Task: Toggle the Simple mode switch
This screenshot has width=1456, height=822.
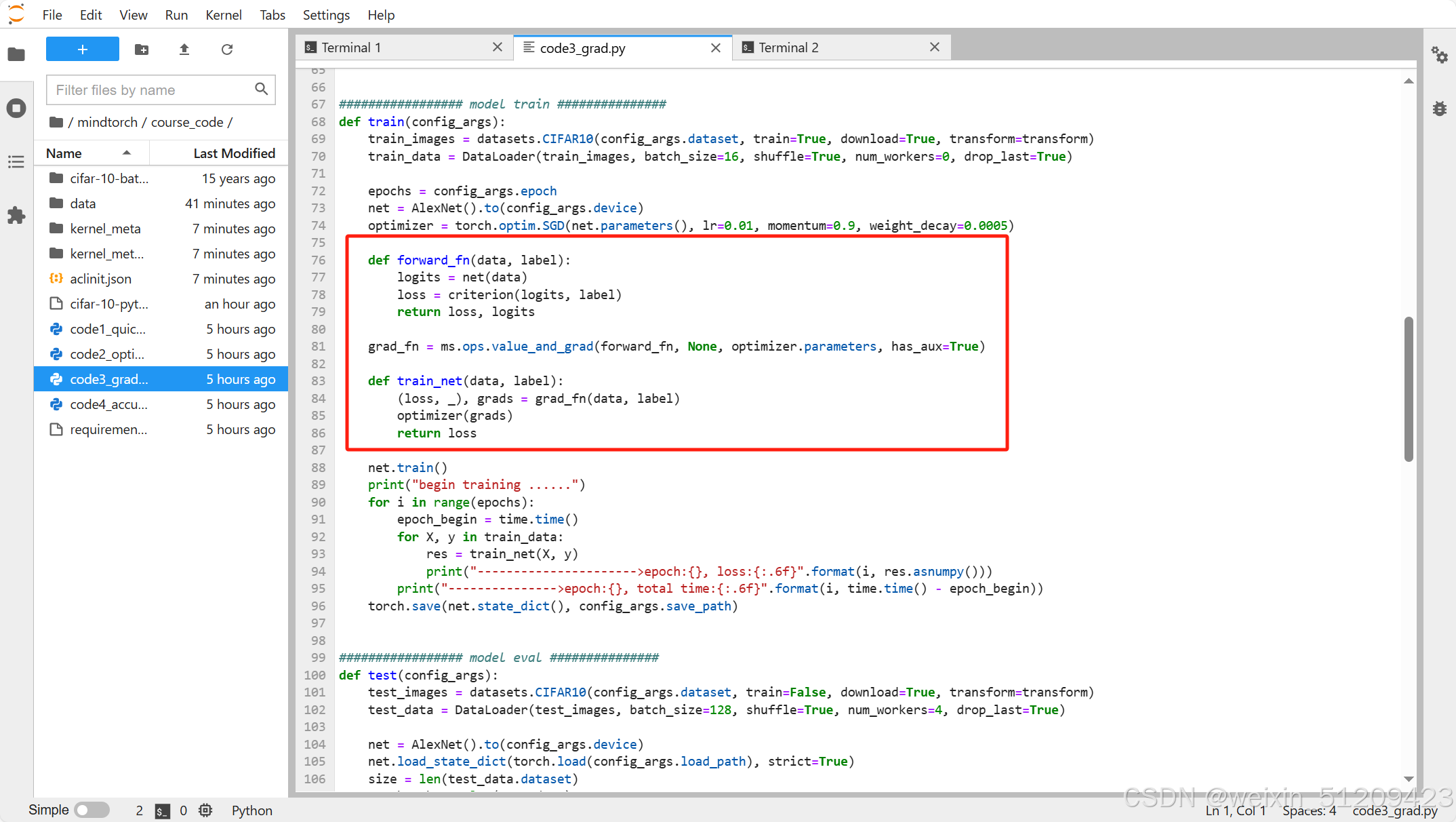Action: point(92,810)
